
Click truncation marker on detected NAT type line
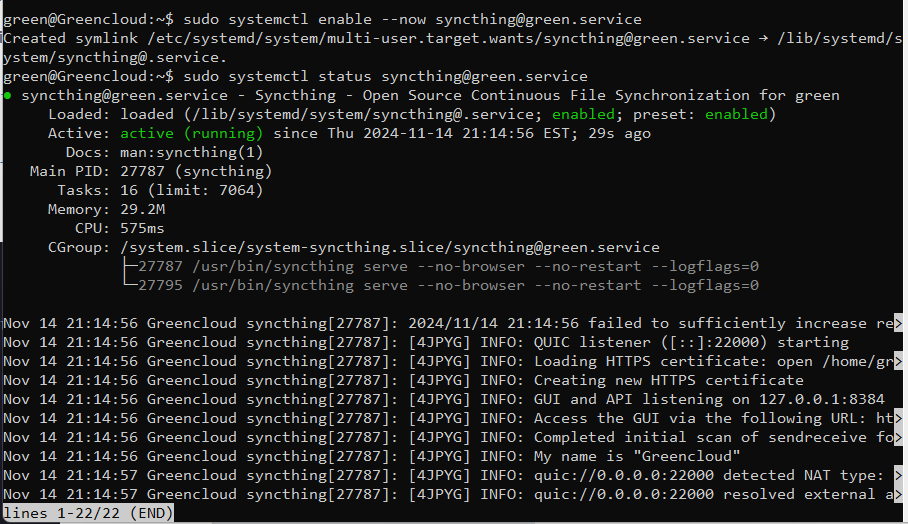click(898, 475)
